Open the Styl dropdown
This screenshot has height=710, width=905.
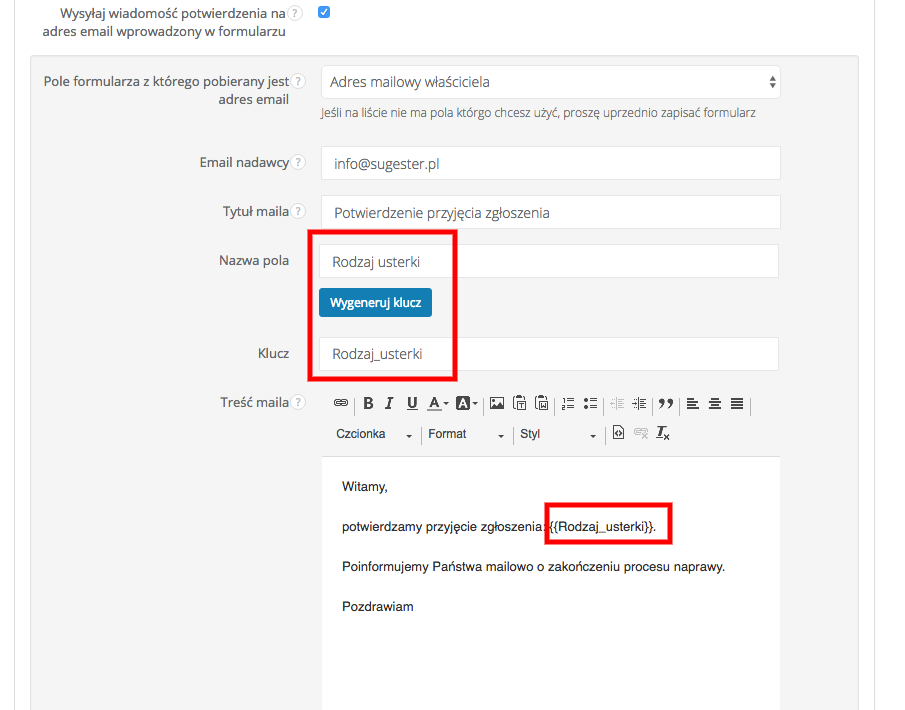point(558,434)
